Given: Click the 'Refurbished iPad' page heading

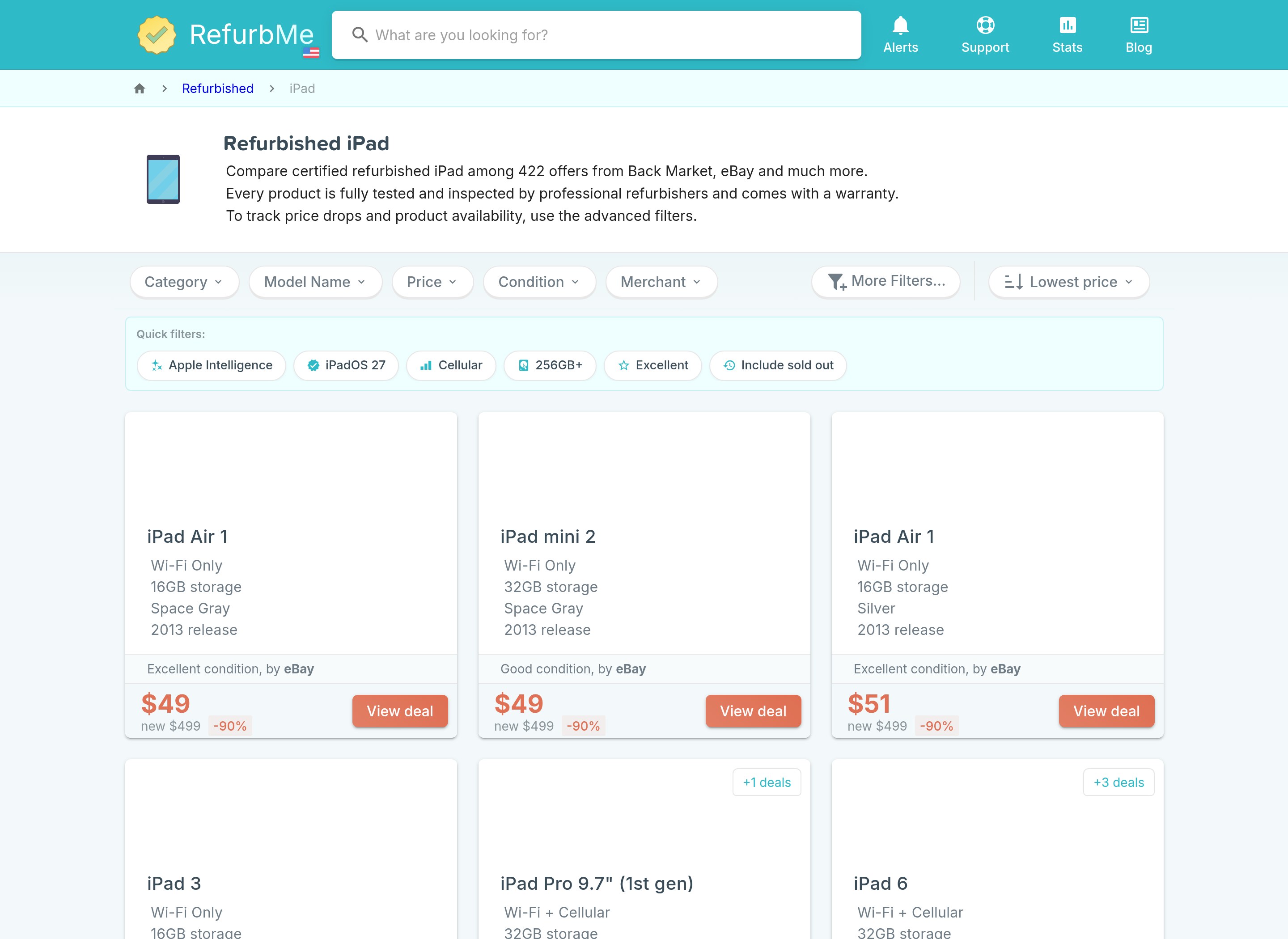Looking at the screenshot, I should [x=306, y=143].
